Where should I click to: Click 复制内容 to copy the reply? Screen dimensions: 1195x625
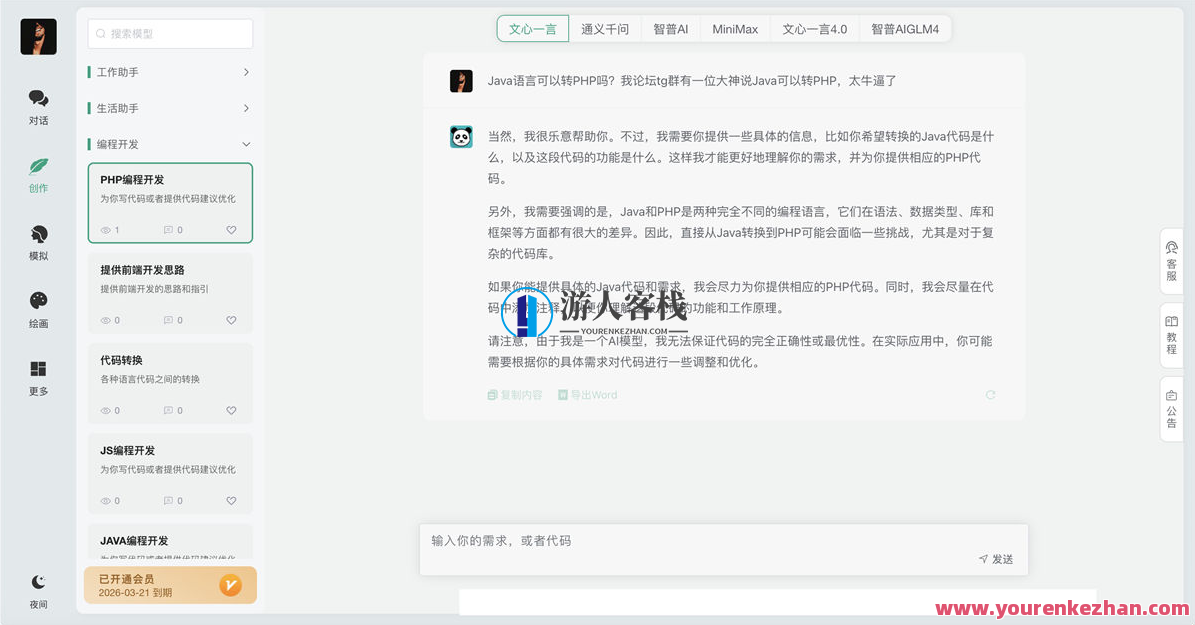click(515, 394)
